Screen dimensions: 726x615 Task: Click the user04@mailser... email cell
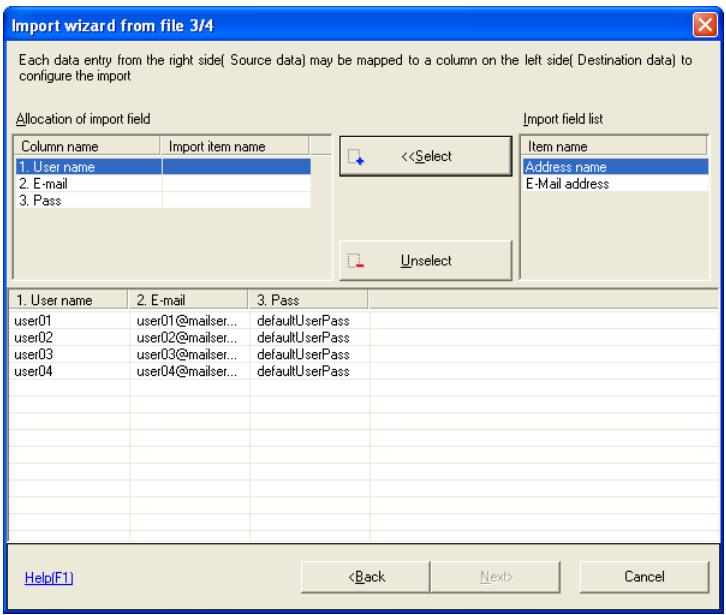coord(189,371)
